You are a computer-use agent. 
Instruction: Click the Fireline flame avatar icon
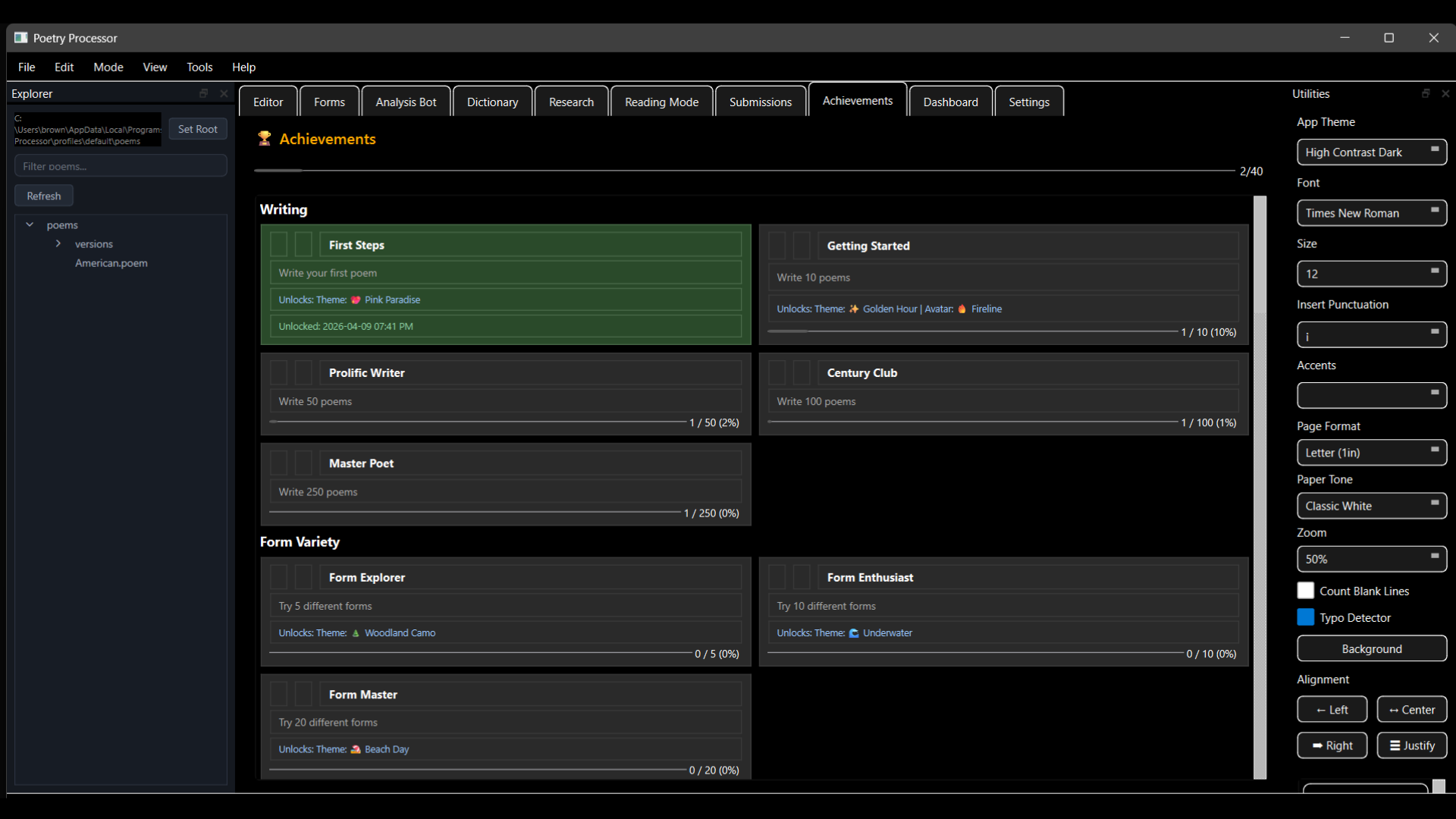[x=962, y=309]
